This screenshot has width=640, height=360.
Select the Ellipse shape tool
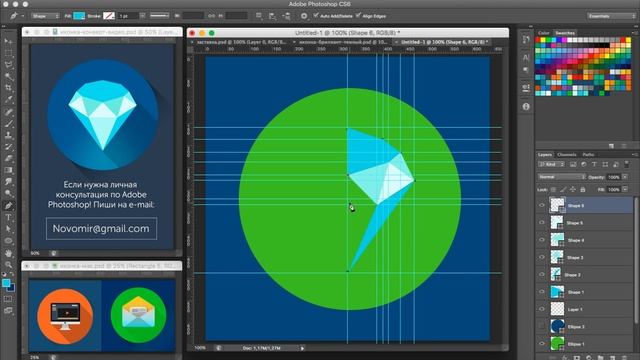pos(8,241)
